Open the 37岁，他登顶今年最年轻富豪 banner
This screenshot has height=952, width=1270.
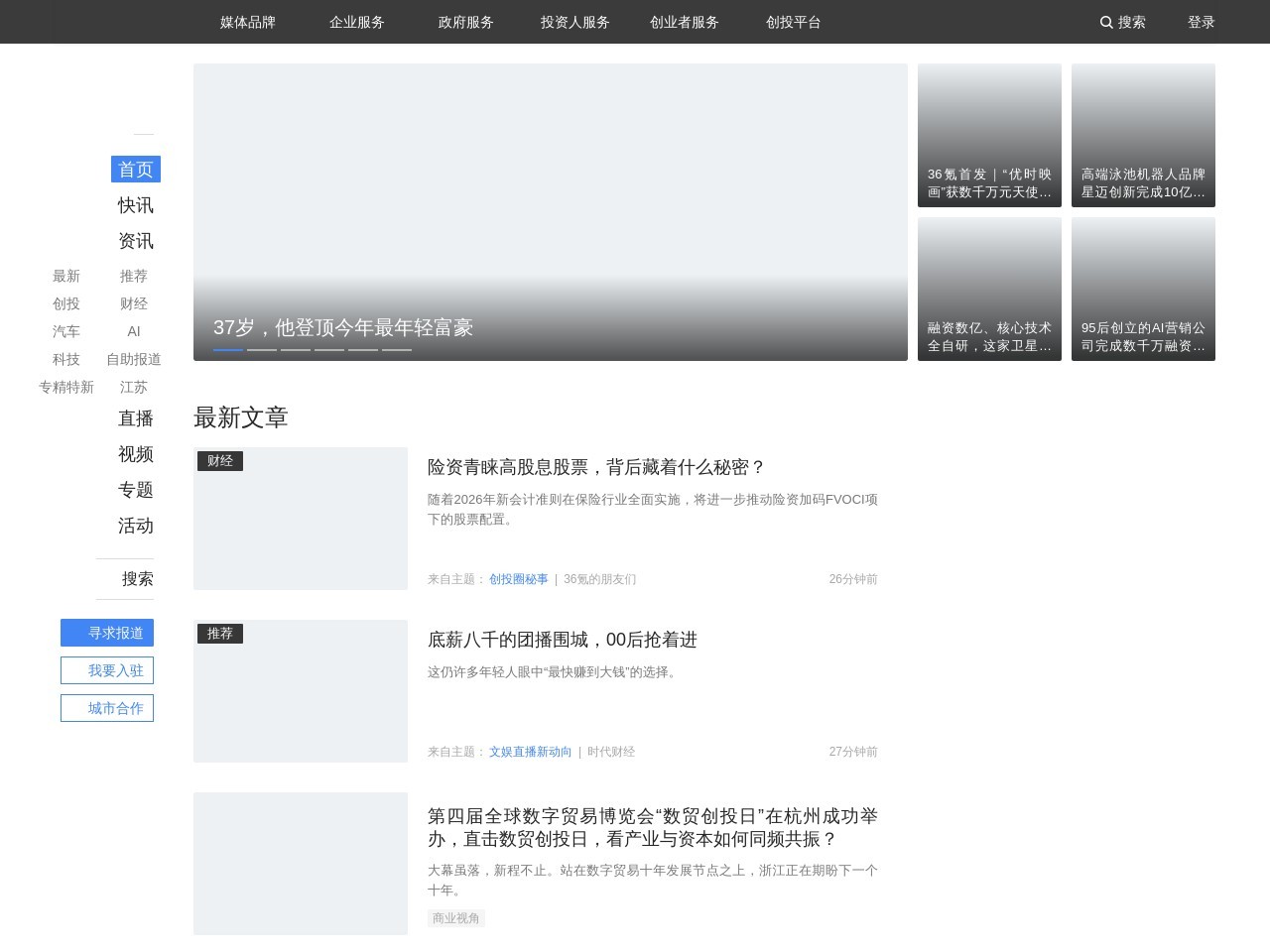343,327
